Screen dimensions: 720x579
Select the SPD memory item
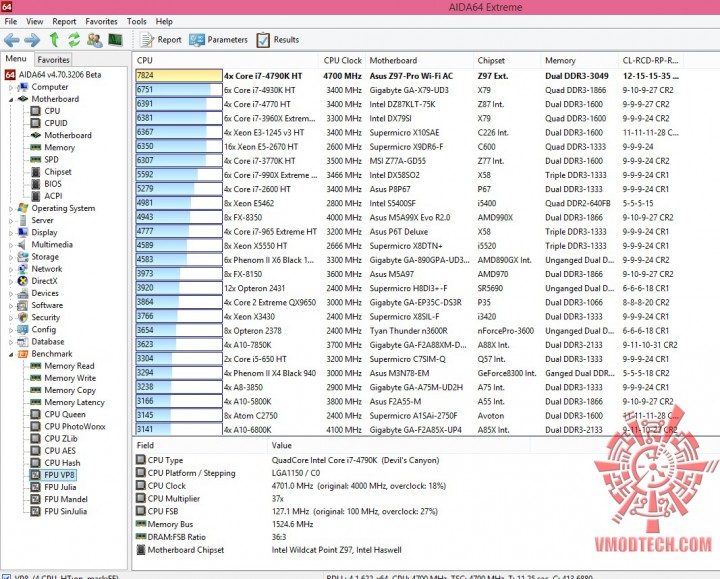tap(45, 159)
